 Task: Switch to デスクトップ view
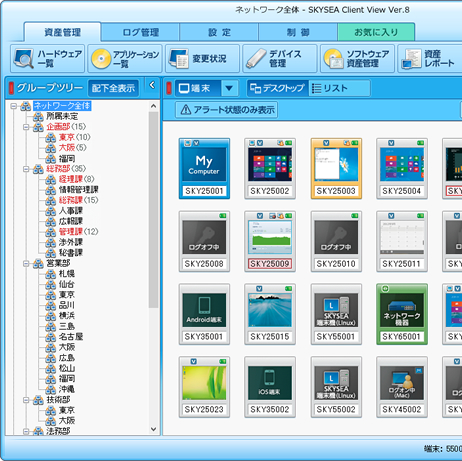[277, 88]
